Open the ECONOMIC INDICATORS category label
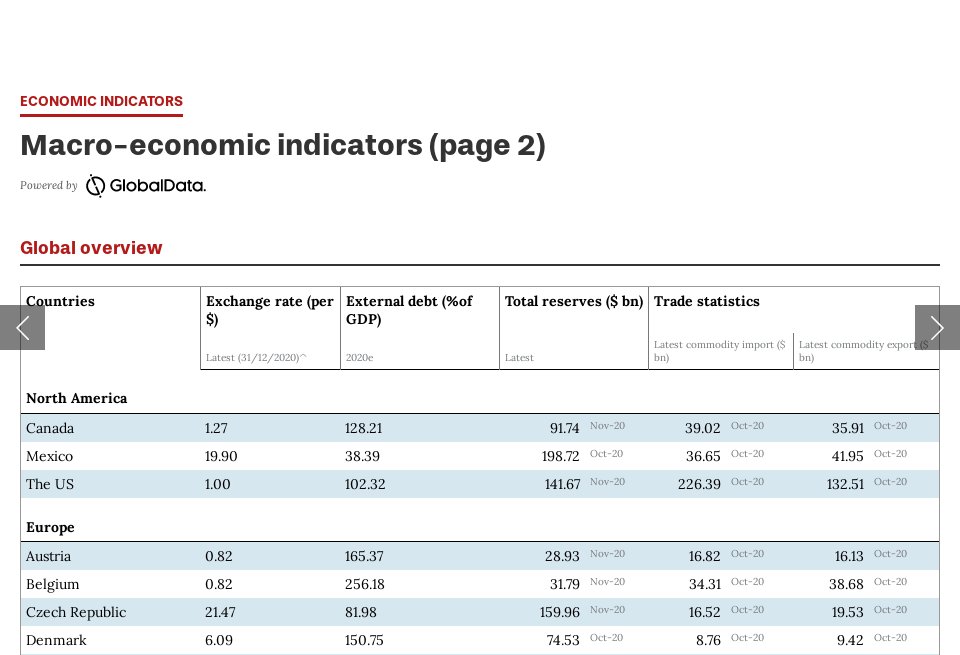 point(101,101)
